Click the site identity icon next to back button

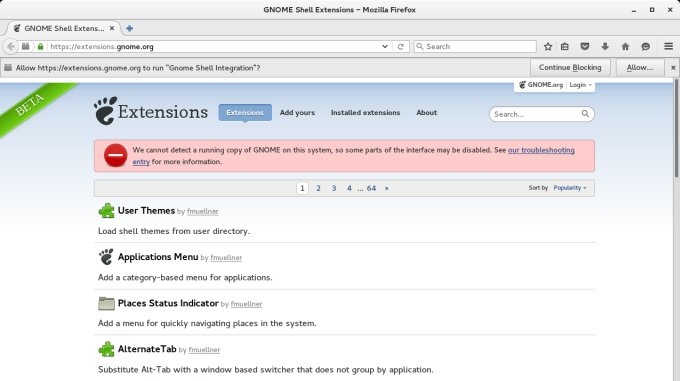point(26,46)
